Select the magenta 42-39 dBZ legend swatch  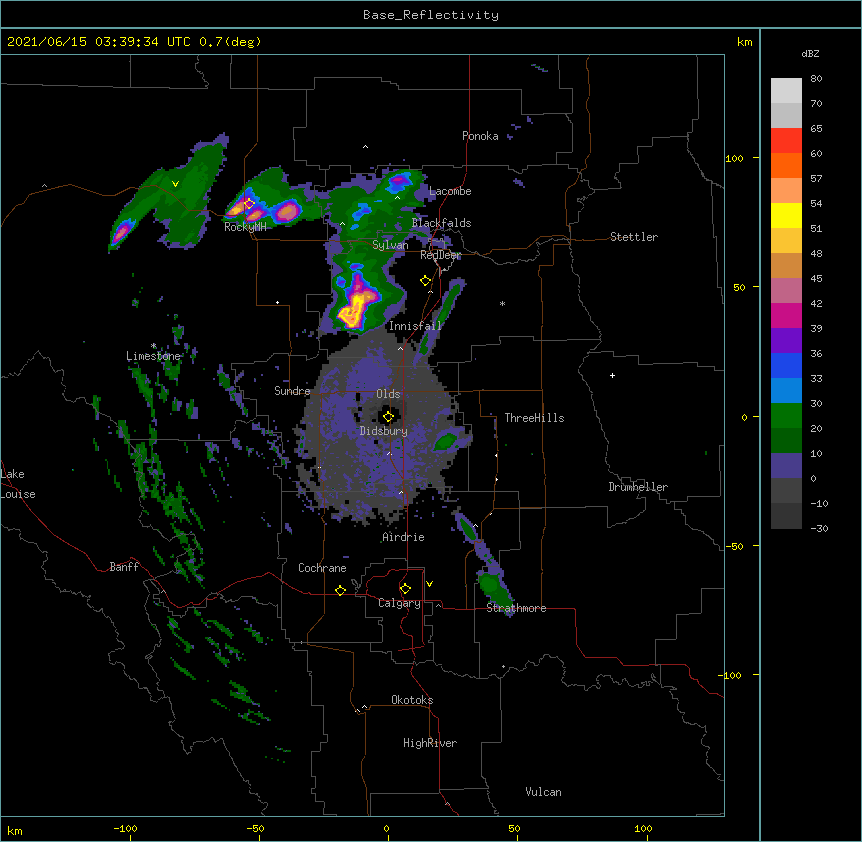click(786, 315)
